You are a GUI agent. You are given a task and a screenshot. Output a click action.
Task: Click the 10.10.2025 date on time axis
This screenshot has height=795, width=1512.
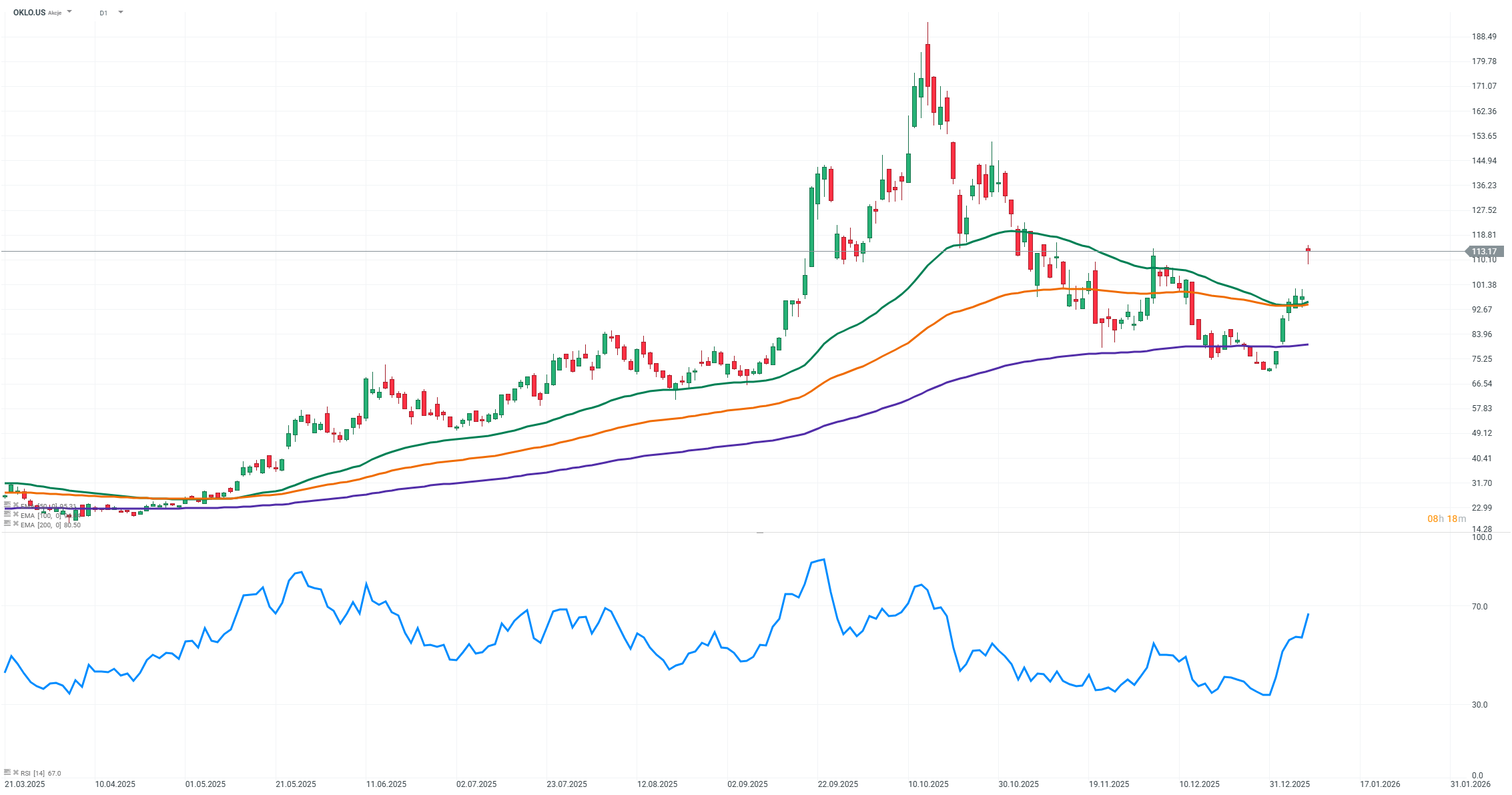click(928, 784)
